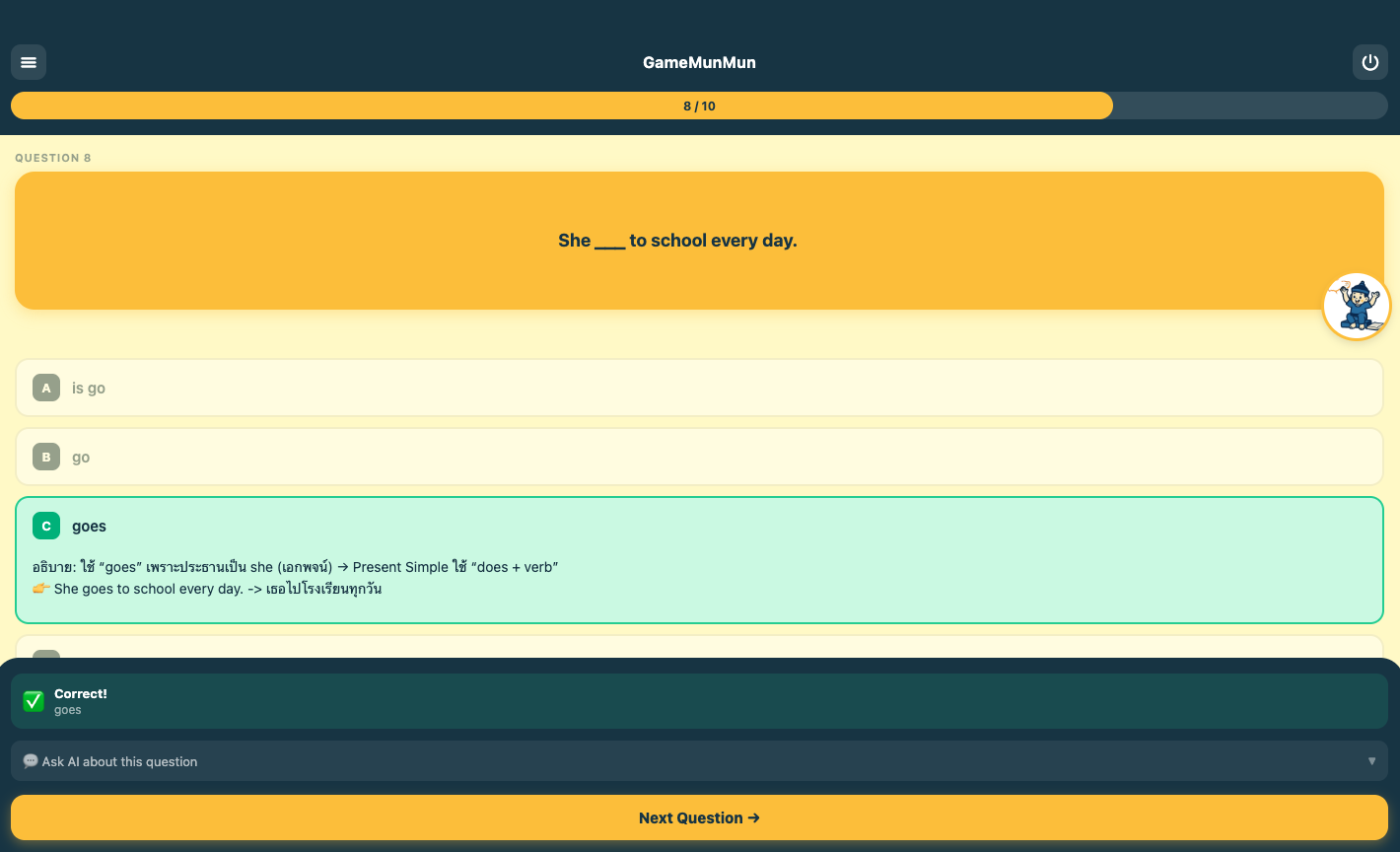The image size is (1400, 852).
Task: Click the Ask AI dropdown arrow
Action: click(1372, 761)
